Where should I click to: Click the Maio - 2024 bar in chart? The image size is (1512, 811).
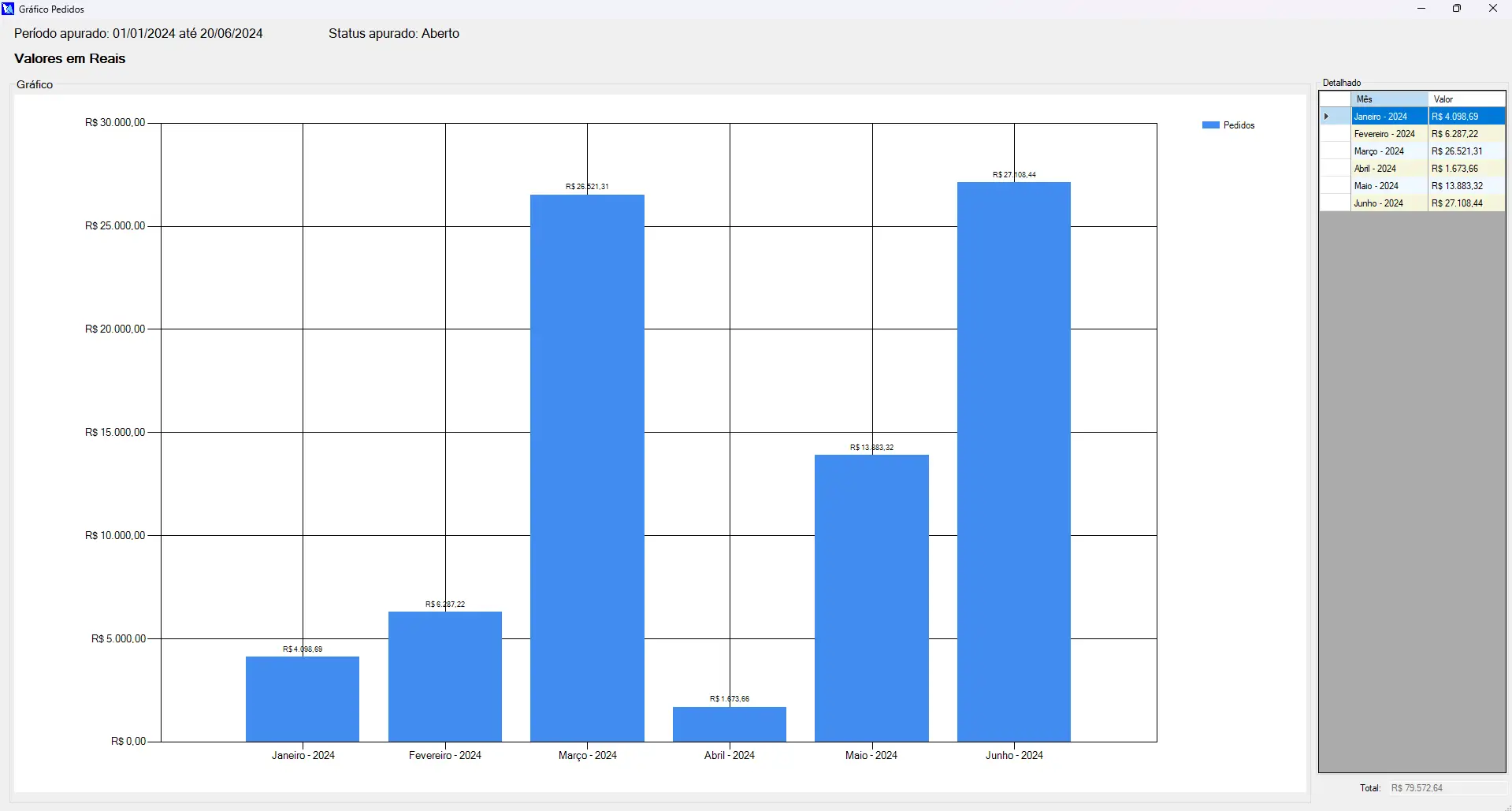[871, 598]
